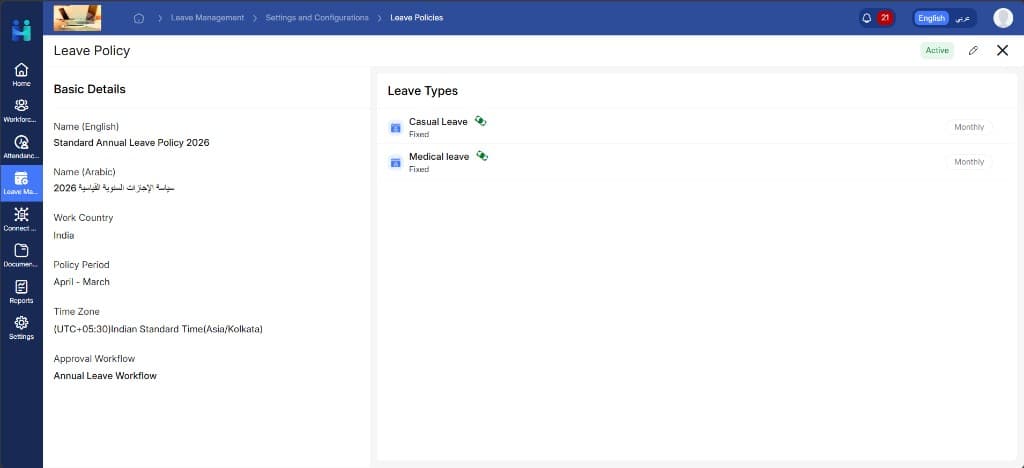Open user profile avatar
This screenshot has height=468, width=1024.
coord(1002,18)
